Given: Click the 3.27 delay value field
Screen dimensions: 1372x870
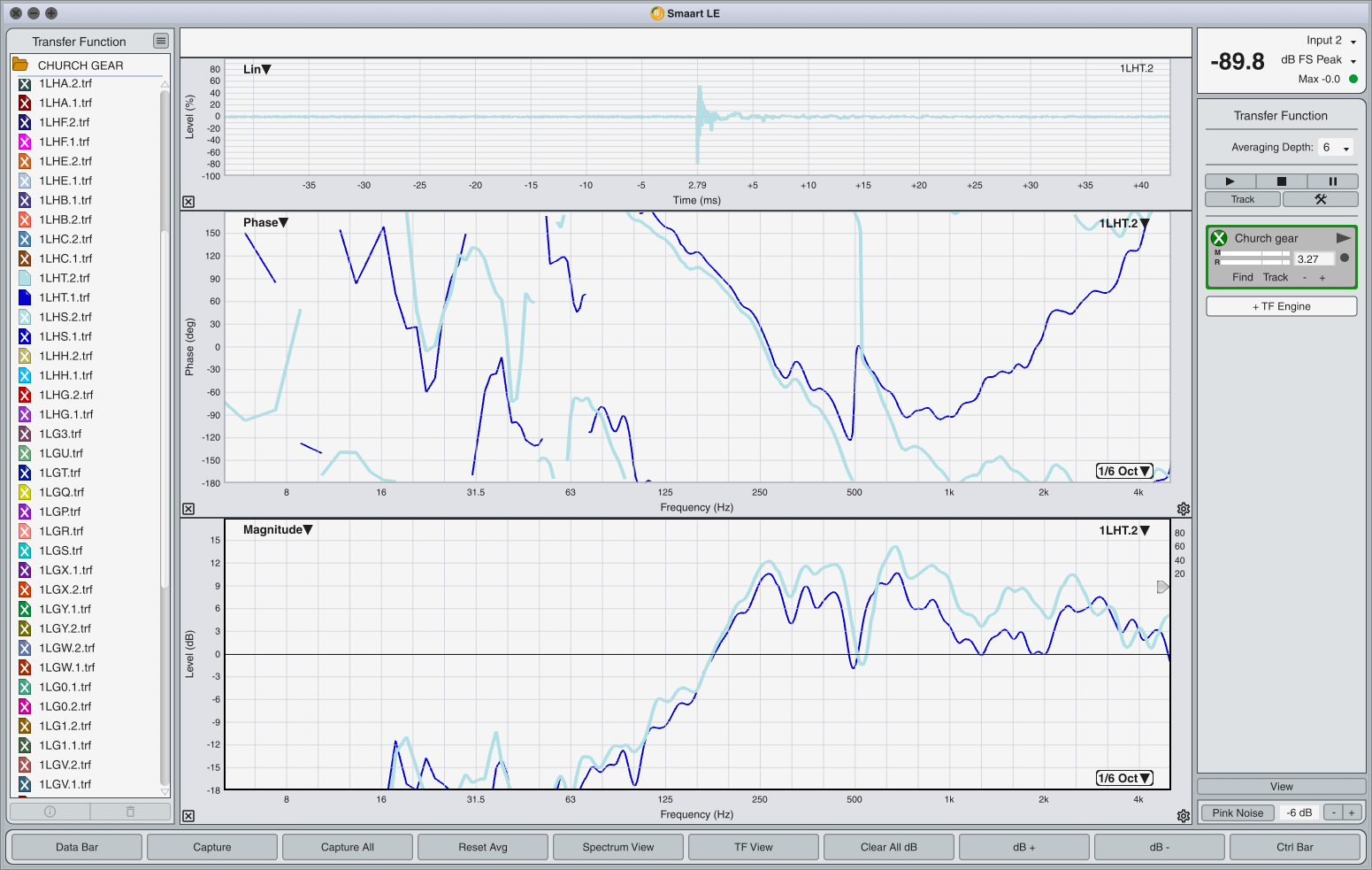Looking at the screenshot, I should pyautogui.click(x=1314, y=259).
